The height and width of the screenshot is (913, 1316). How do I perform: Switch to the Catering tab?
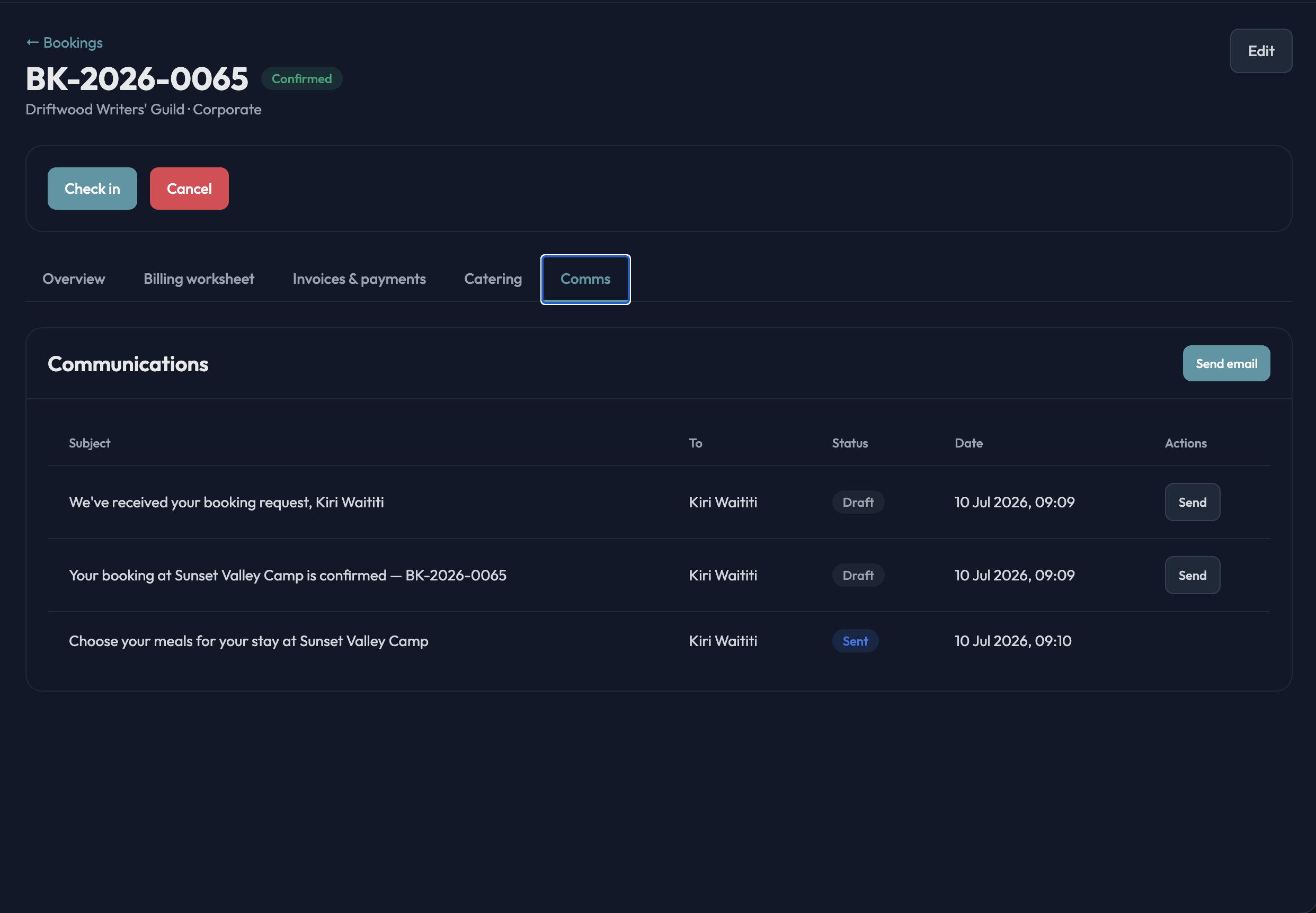click(493, 279)
